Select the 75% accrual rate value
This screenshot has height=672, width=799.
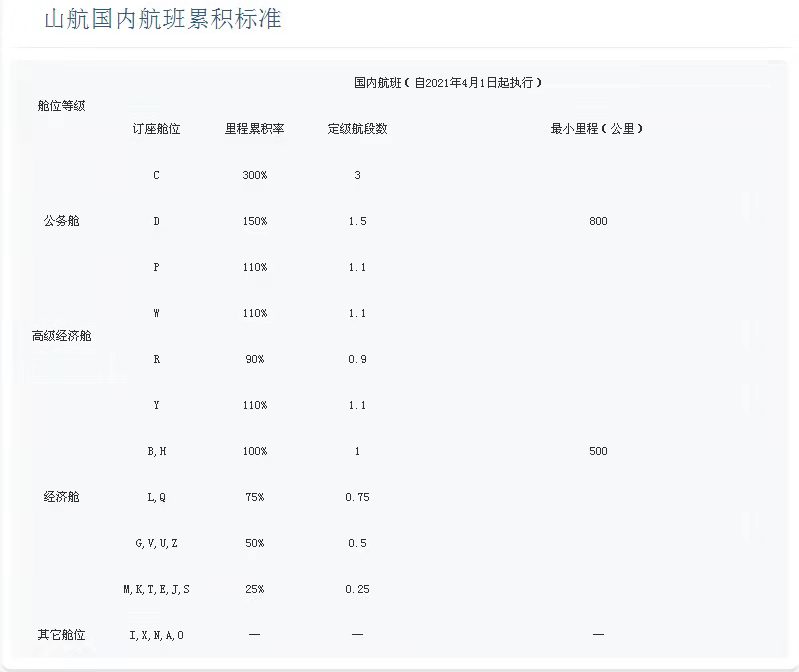pyautogui.click(x=255, y=497)
